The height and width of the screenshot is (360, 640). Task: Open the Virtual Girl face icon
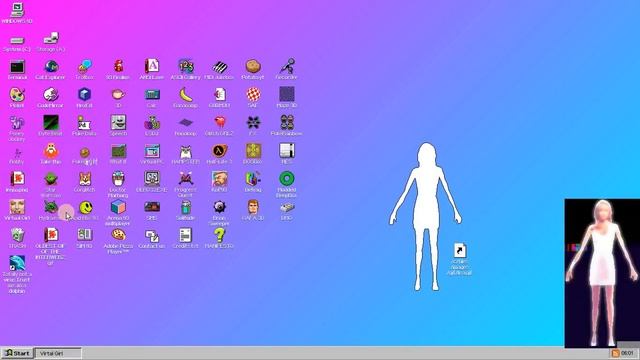pyautogui.click(x=17, y=207)
